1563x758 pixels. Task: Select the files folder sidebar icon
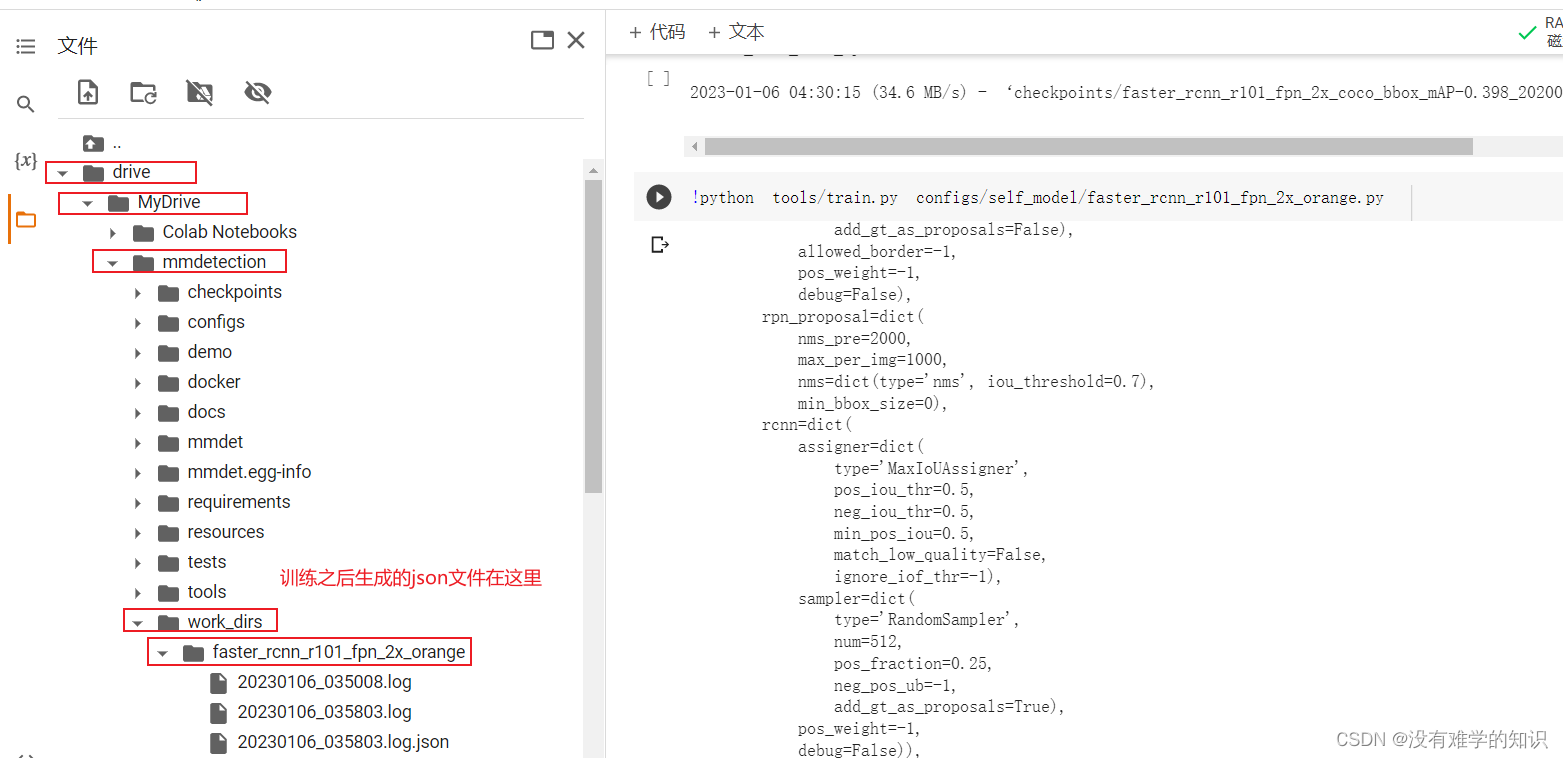tap(26, 220)
